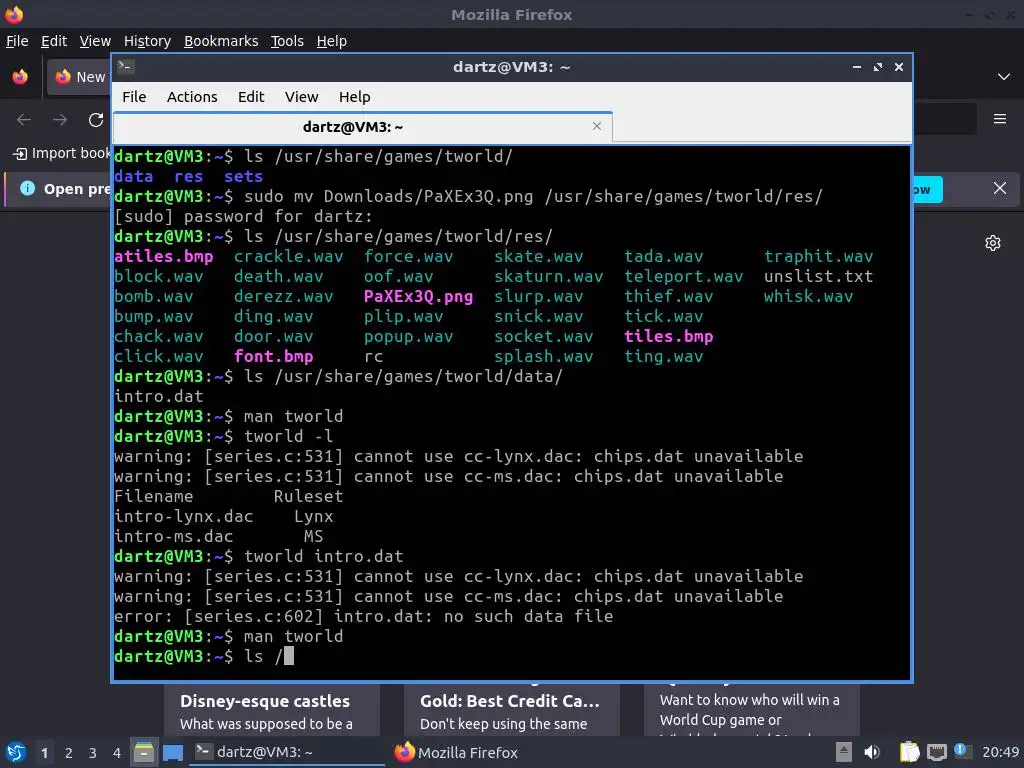Click the cyan notification button ending in 'ow'
Screen dimensions: 1024x768
pyautogui.click(x=927, y=189)
